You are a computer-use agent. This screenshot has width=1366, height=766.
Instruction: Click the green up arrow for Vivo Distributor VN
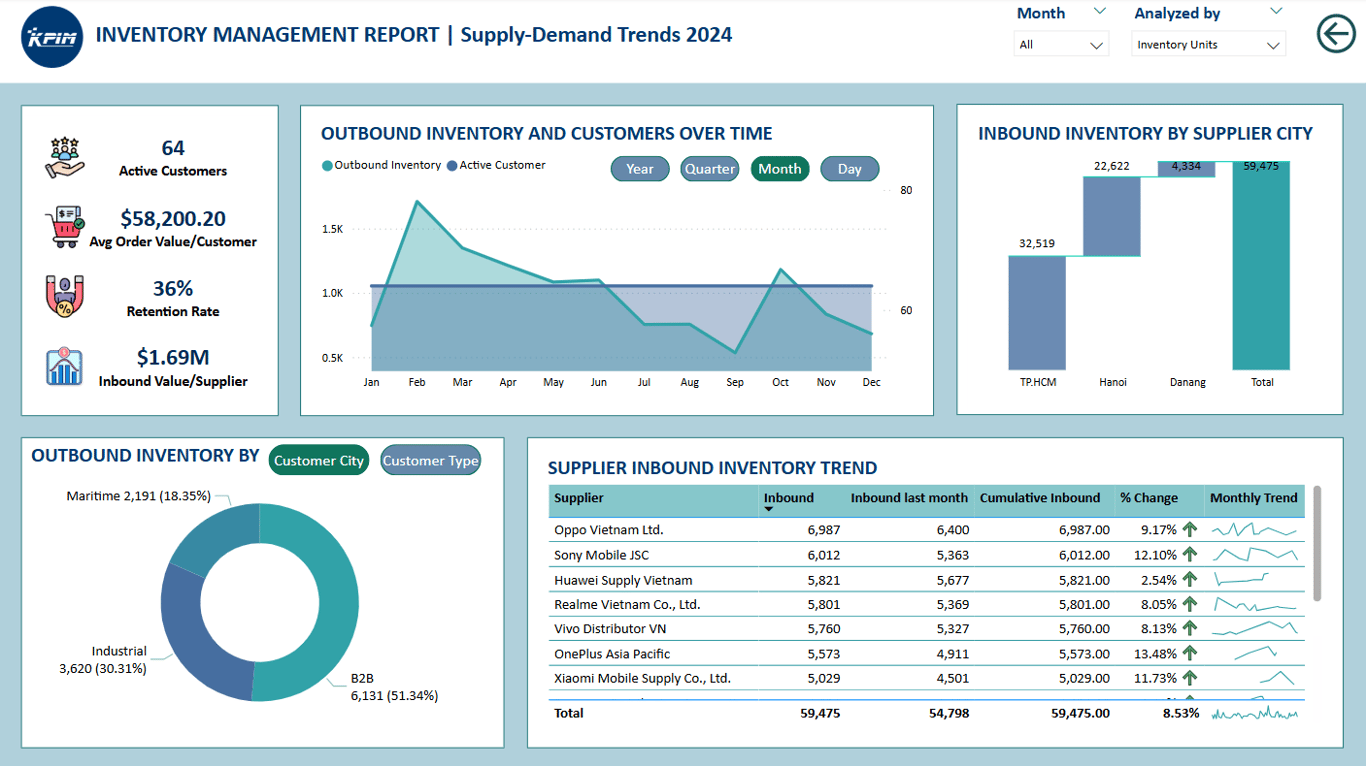pyautogui.click(x=1189, y=628)
